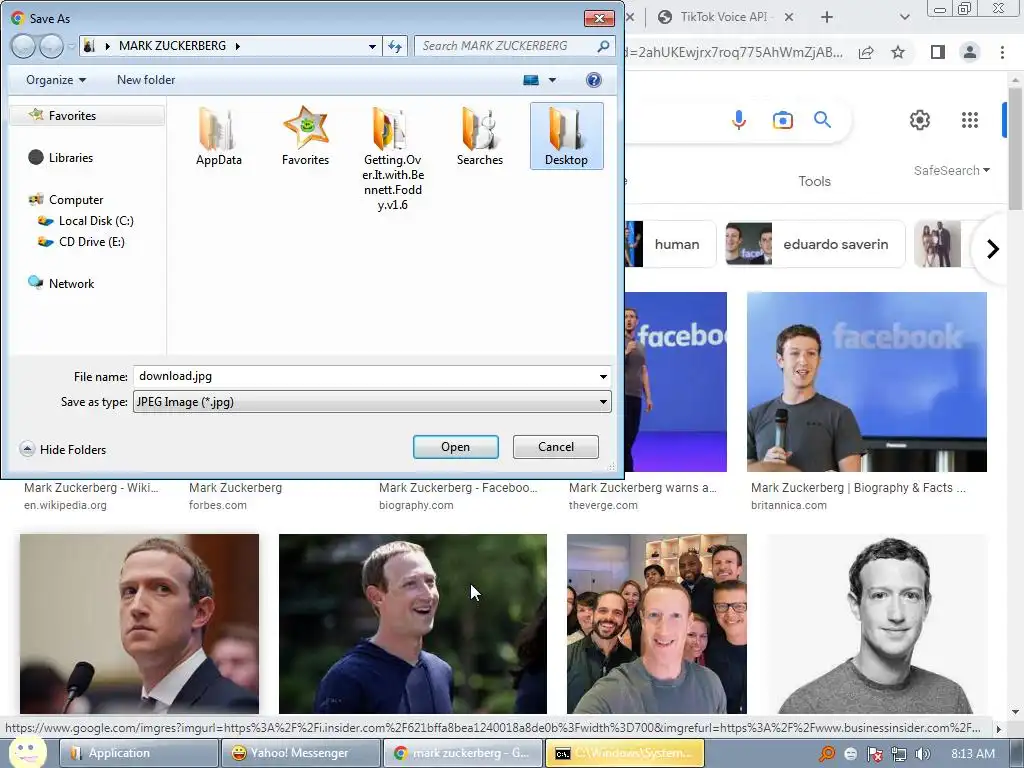
Task: Select the 'eduardo saverin' suggestion chip
Action: click(x=815, y=244)
